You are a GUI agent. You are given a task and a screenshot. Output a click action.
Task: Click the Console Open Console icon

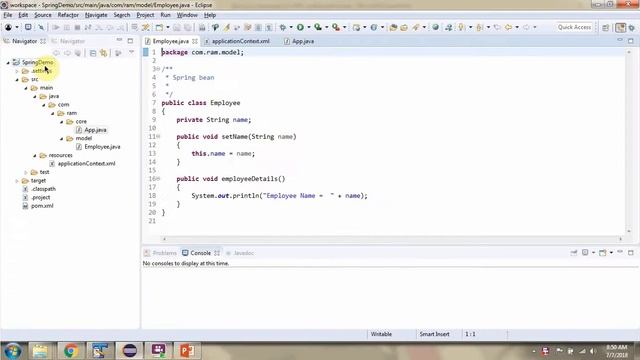tap(603, 253)
